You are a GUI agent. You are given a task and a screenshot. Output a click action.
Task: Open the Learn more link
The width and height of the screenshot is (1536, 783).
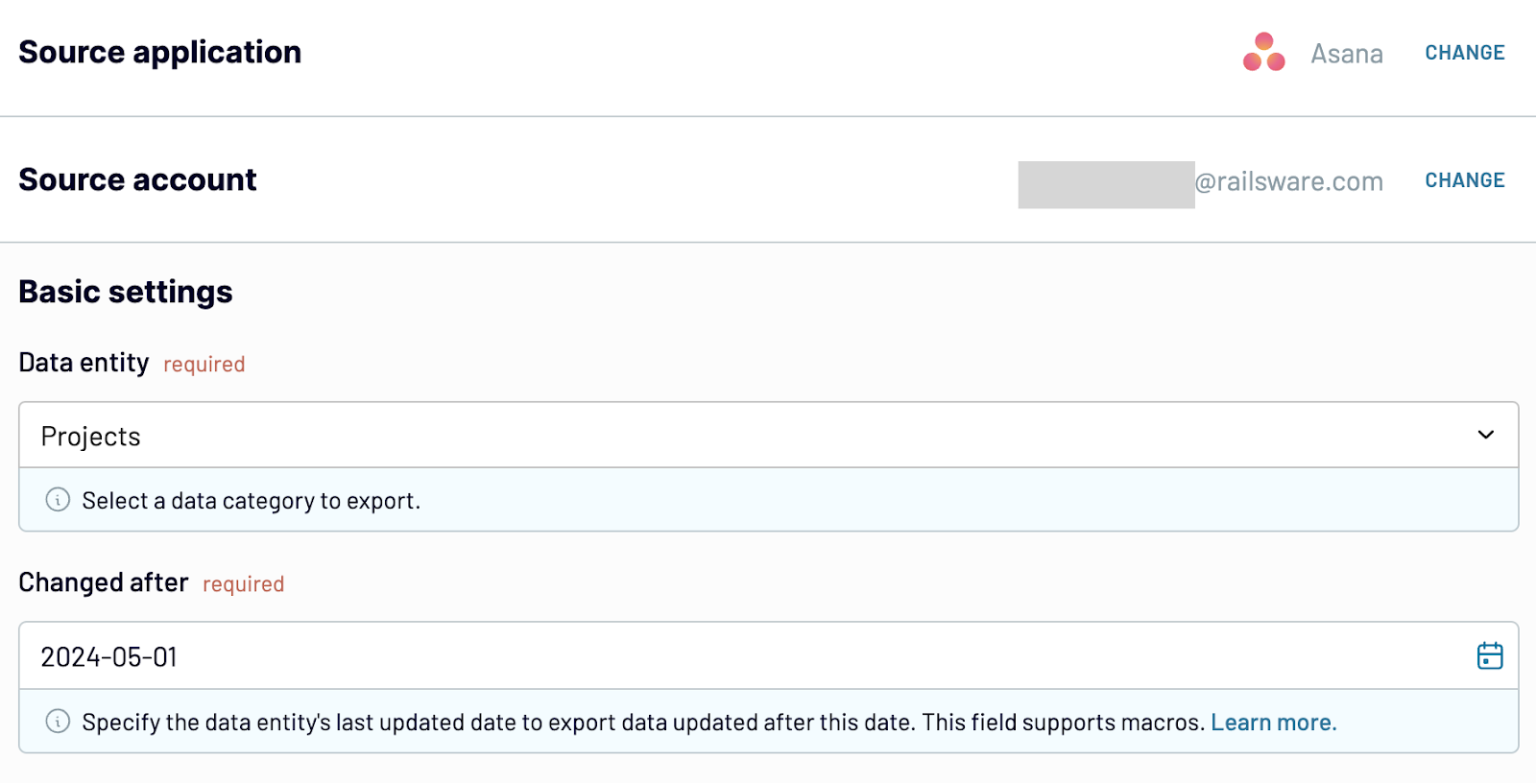pos(1272,721)
